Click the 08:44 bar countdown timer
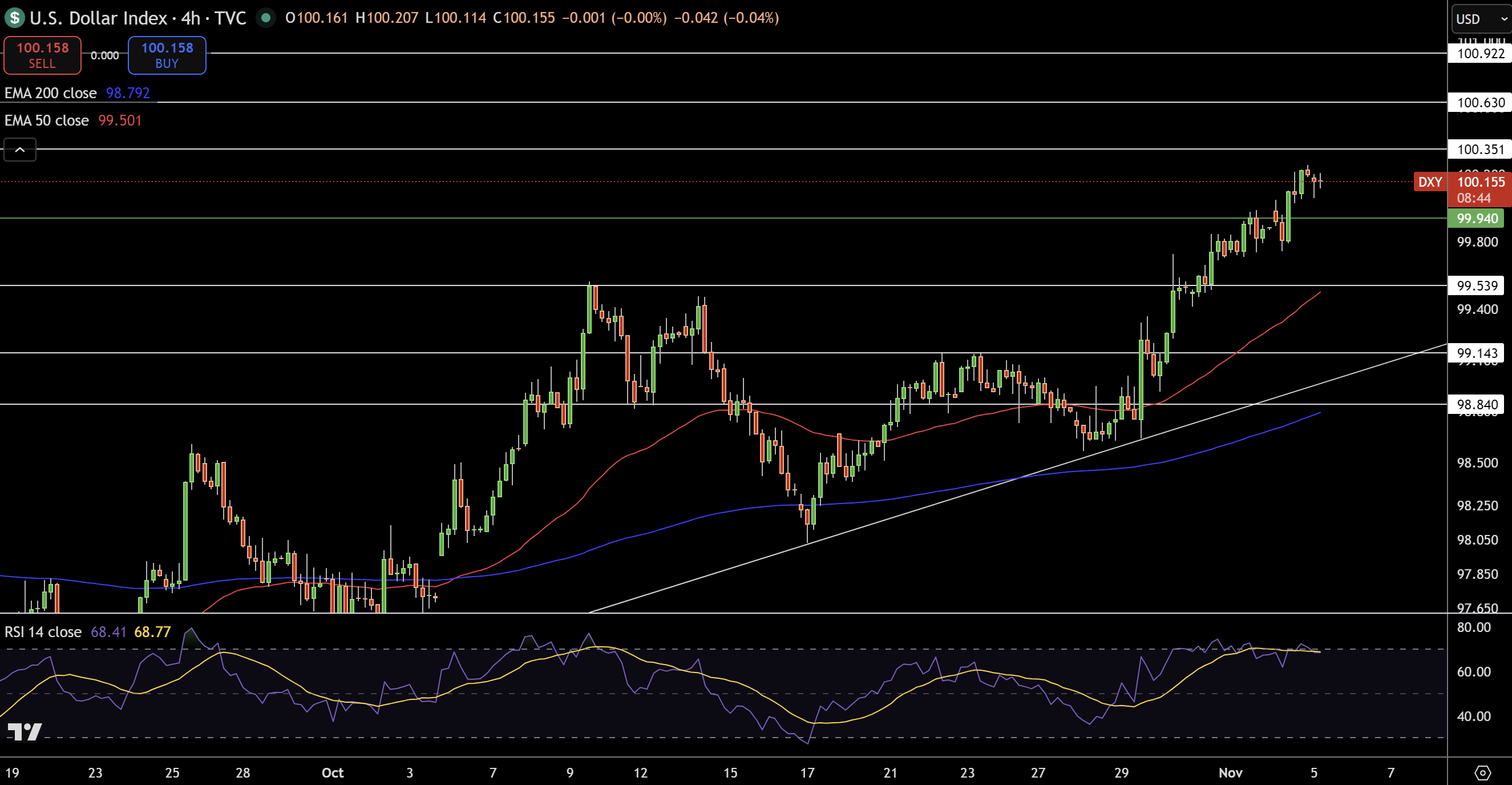 point(1474,199)
